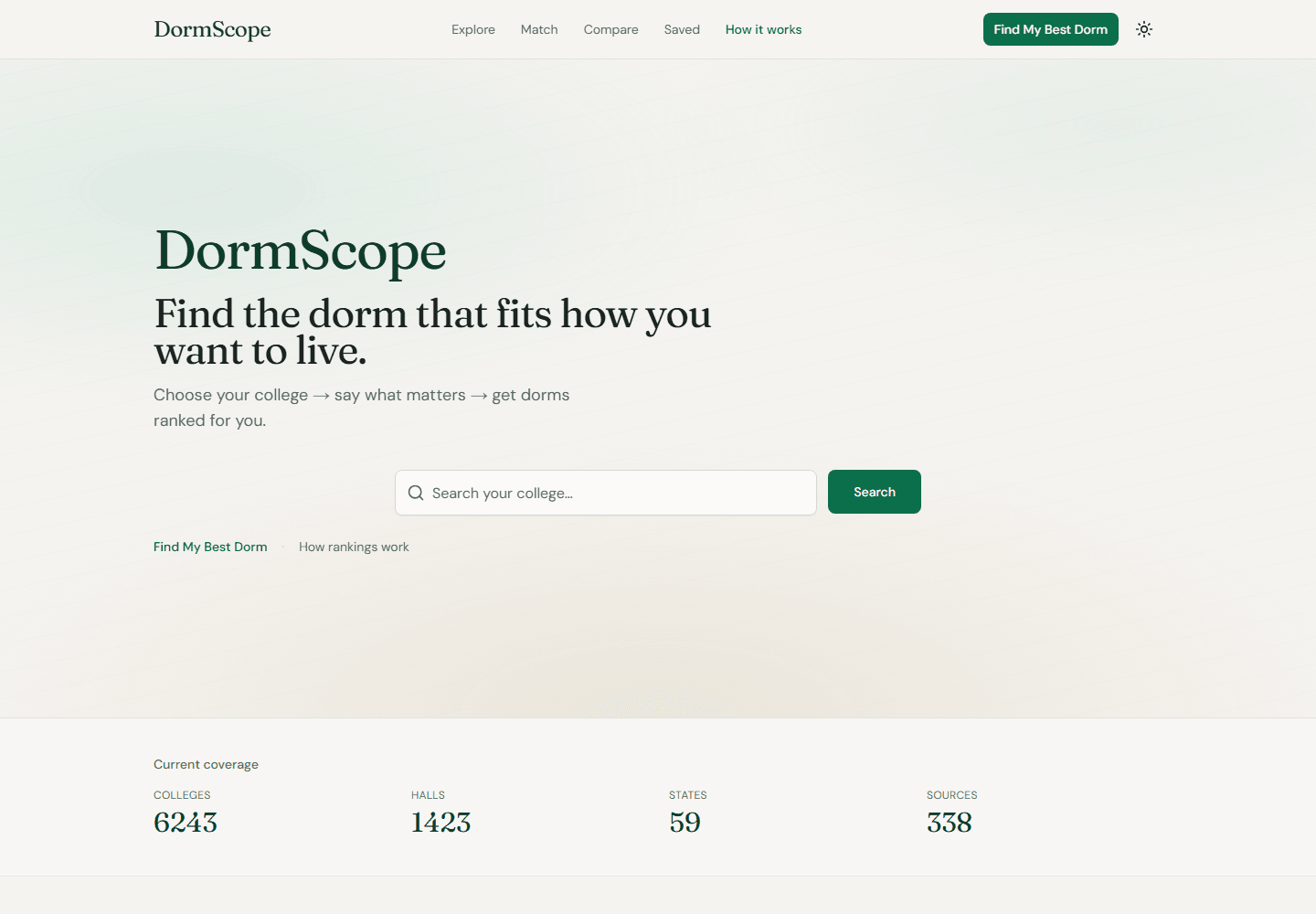Click the header Find My Best Dorm button

(1051, 29)
